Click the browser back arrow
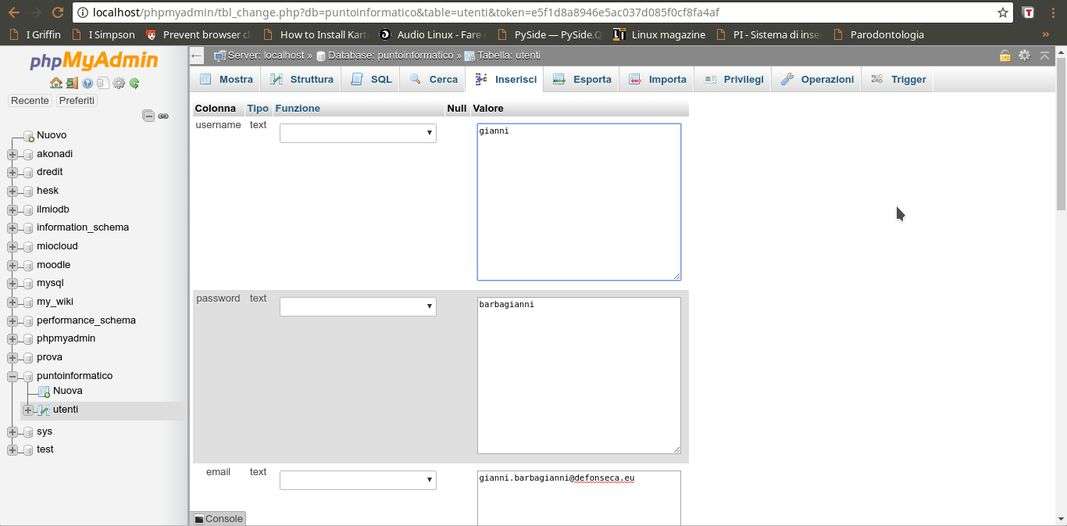 coord(14,12)
